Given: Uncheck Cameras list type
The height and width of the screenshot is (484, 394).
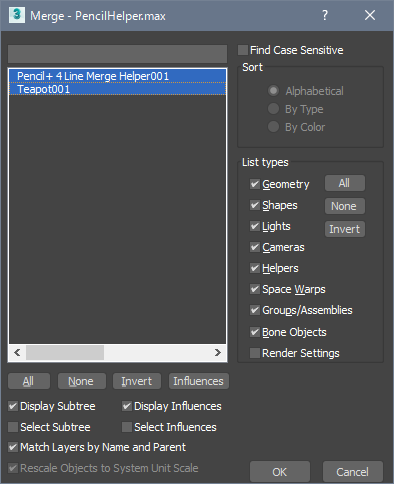Looking at the screenshot, I should 255,247.
